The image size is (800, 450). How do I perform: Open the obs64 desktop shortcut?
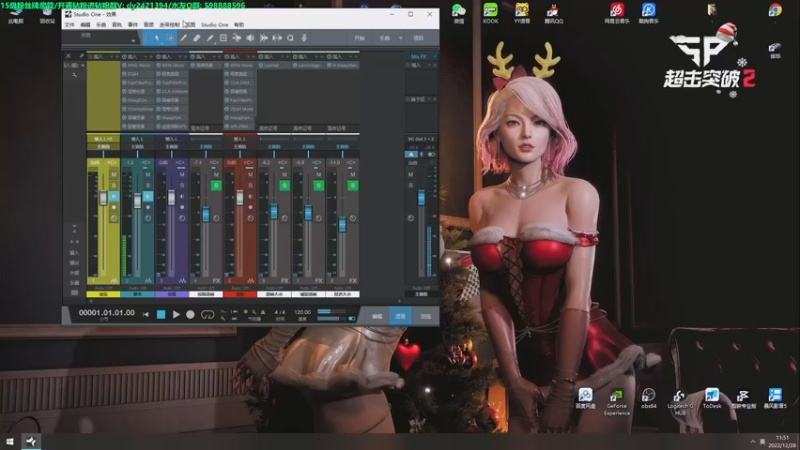648,398
